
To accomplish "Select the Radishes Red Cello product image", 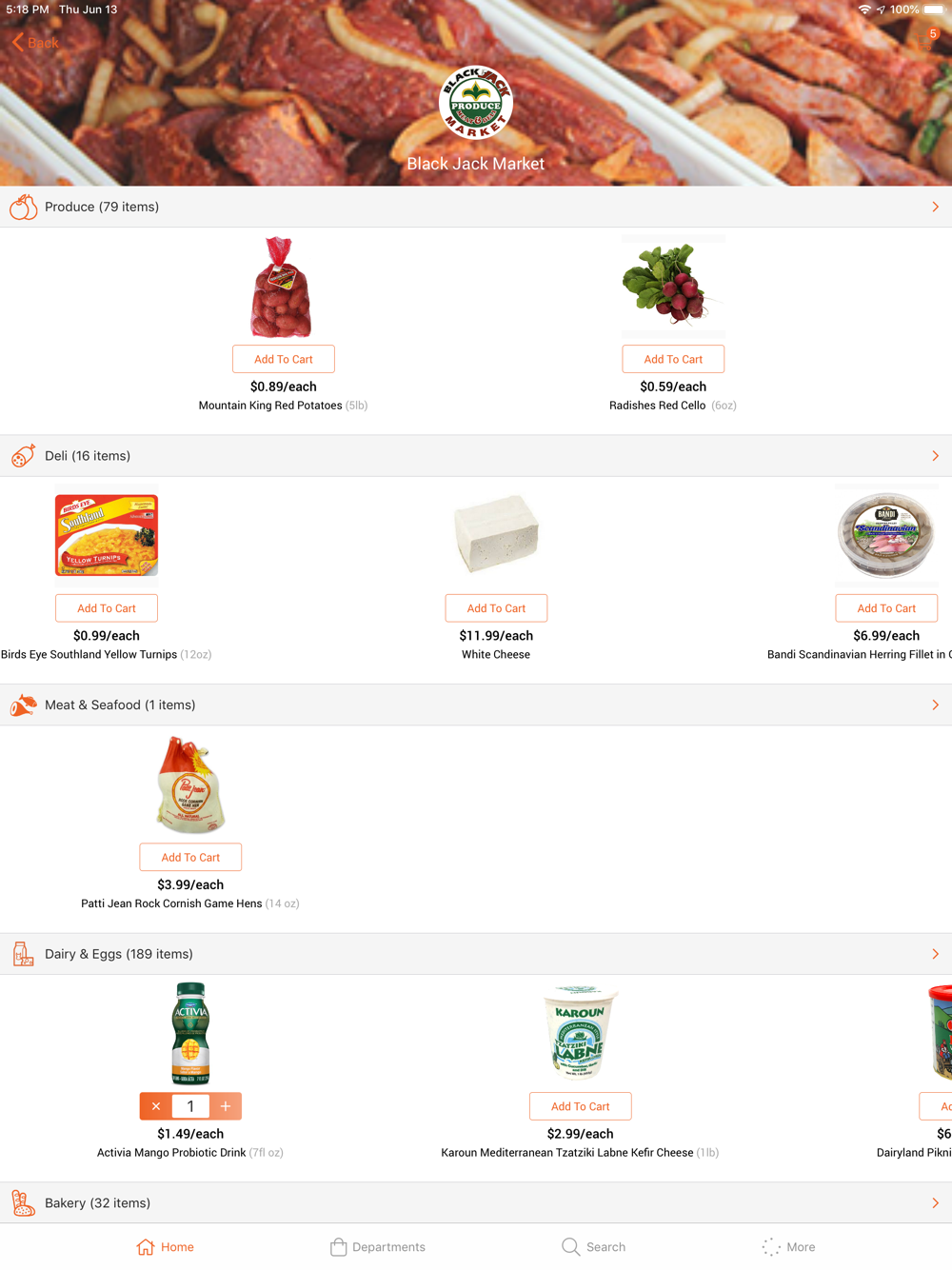I will pos(673,286).
